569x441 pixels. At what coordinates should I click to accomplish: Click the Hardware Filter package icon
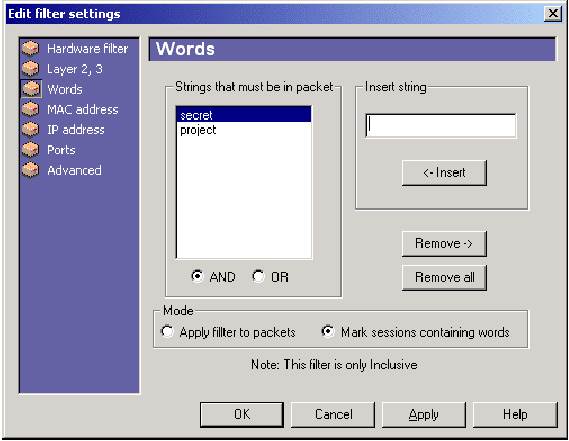pos(30,48)
